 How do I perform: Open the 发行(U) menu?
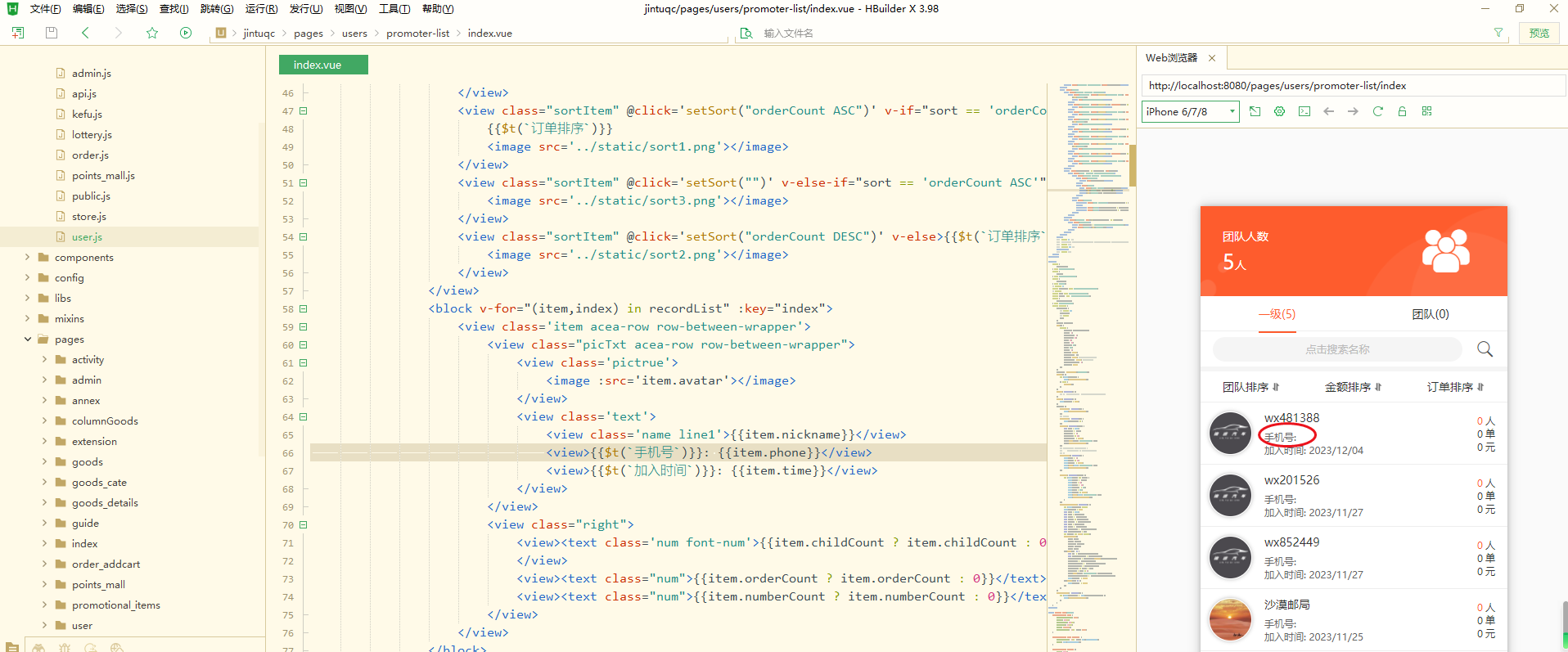click(306, 9)
